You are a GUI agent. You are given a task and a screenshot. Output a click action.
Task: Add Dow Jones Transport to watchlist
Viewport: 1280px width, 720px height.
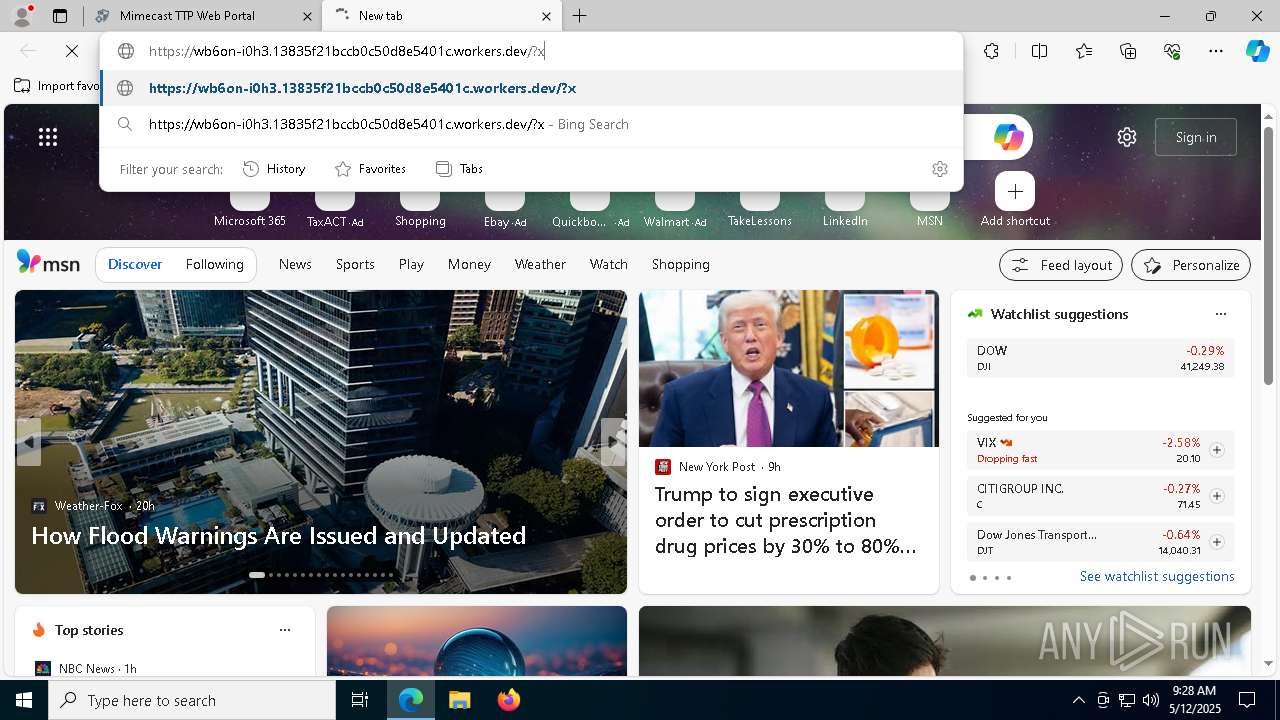coord(1216,542)
